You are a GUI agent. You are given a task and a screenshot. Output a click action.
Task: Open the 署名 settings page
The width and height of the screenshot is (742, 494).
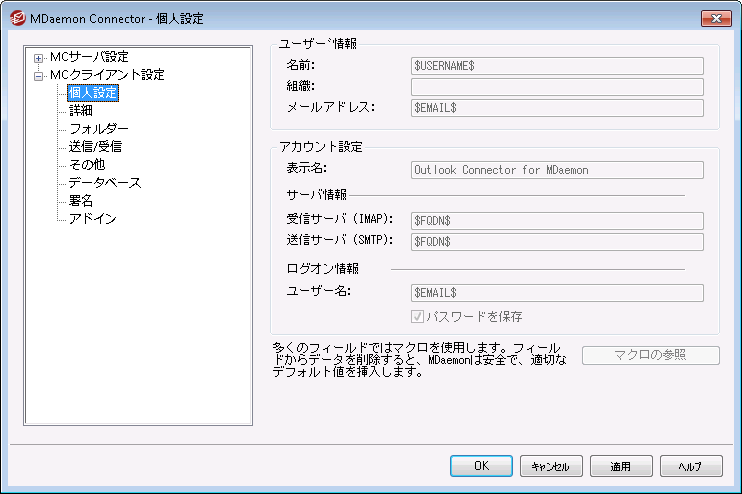point(81,201)
